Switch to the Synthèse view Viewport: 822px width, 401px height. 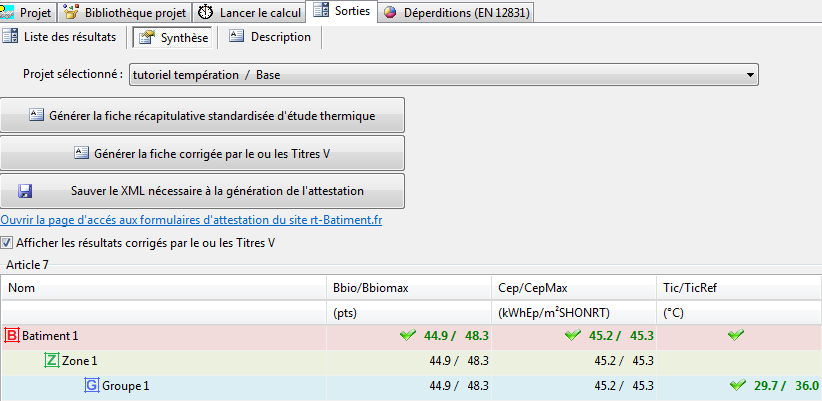click(172, 38)
